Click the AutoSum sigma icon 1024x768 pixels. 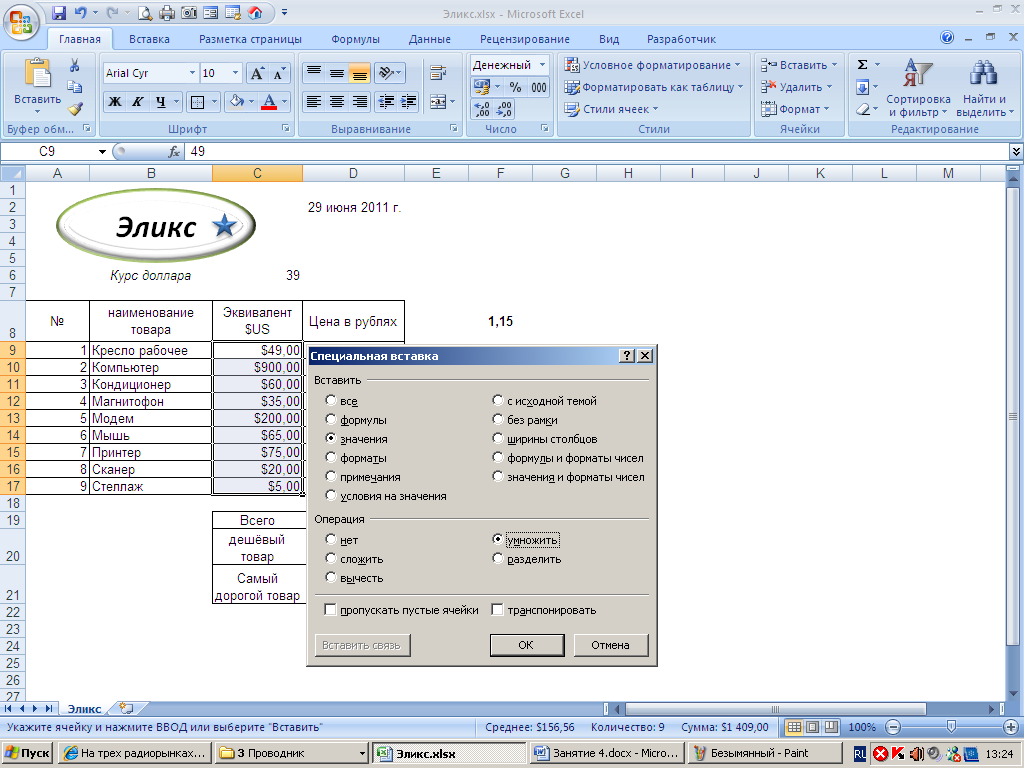862,65
